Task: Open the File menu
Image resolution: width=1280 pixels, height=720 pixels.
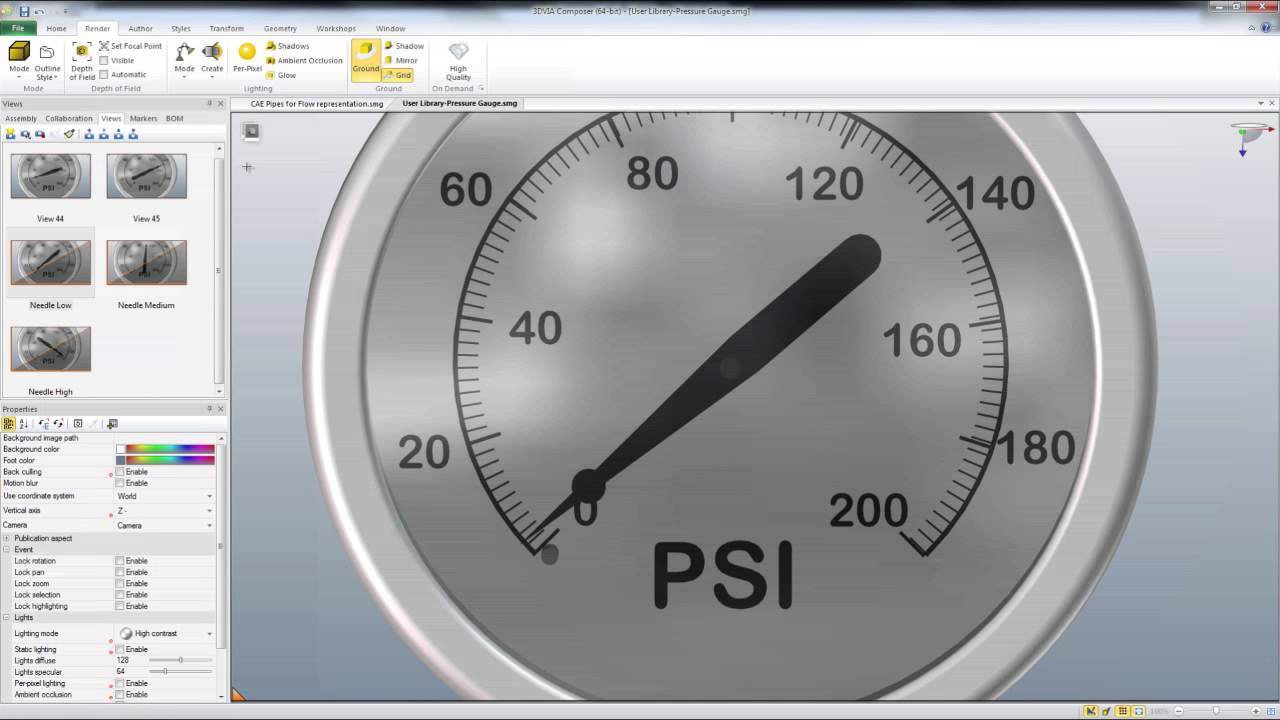Action: (x=18, y=28)
